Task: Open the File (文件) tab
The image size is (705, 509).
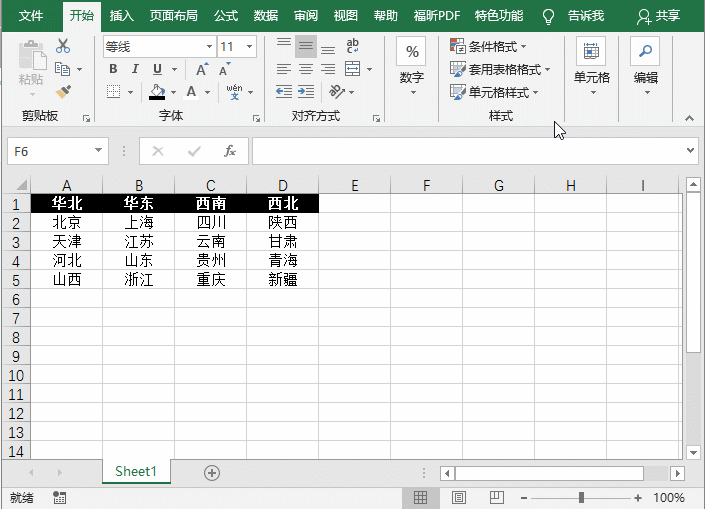Action: (31, 16)
